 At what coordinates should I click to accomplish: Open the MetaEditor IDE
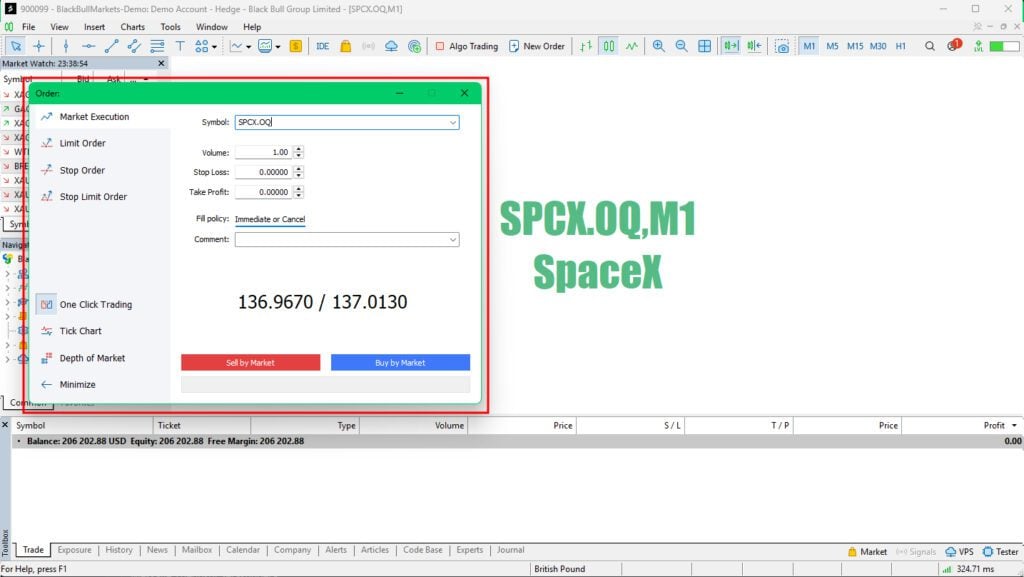pos(323,46)
